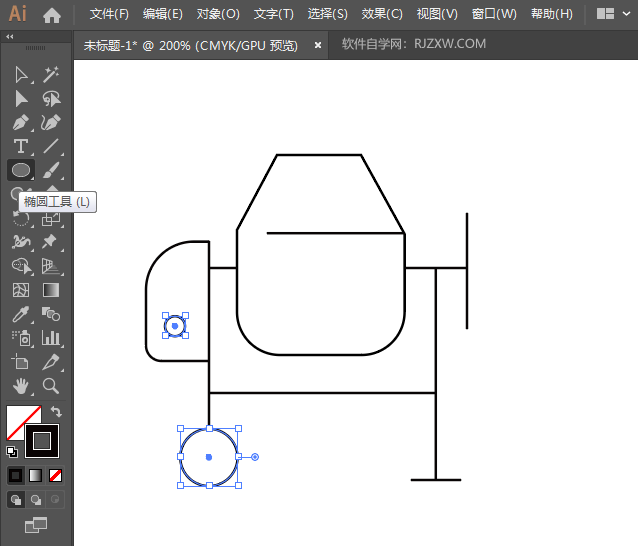Open the 窗口(W) menu
This screenshot has height=546, width=638.
494,14
